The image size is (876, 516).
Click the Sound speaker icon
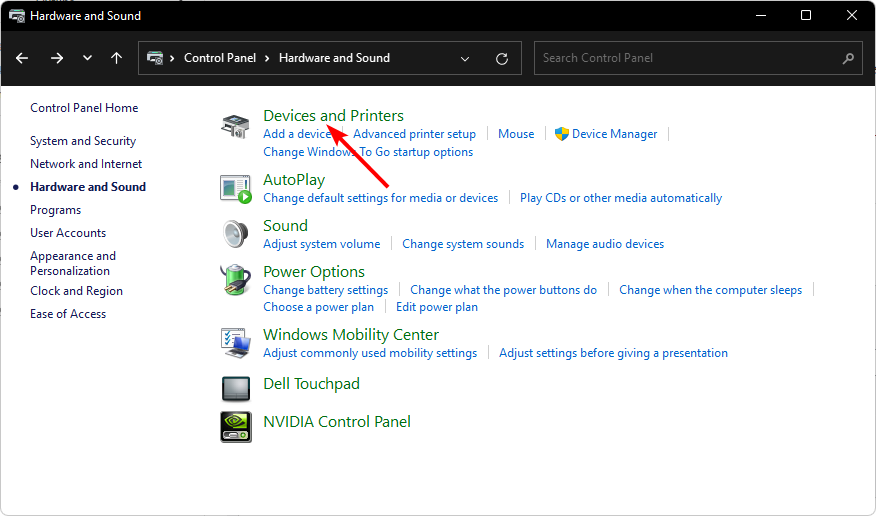pyautogui.click(x=235, y=234)
